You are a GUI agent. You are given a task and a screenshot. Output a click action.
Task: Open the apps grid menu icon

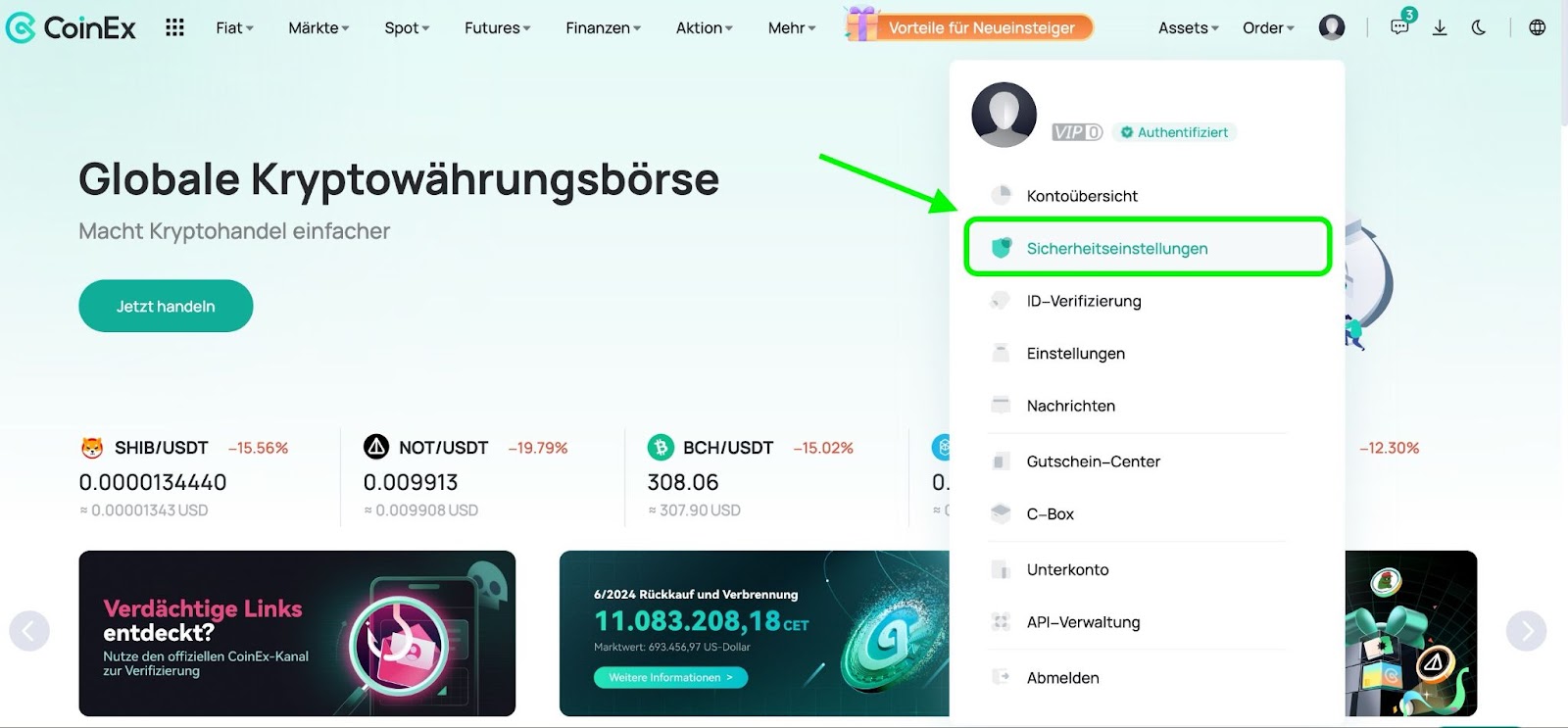[174, 27]
